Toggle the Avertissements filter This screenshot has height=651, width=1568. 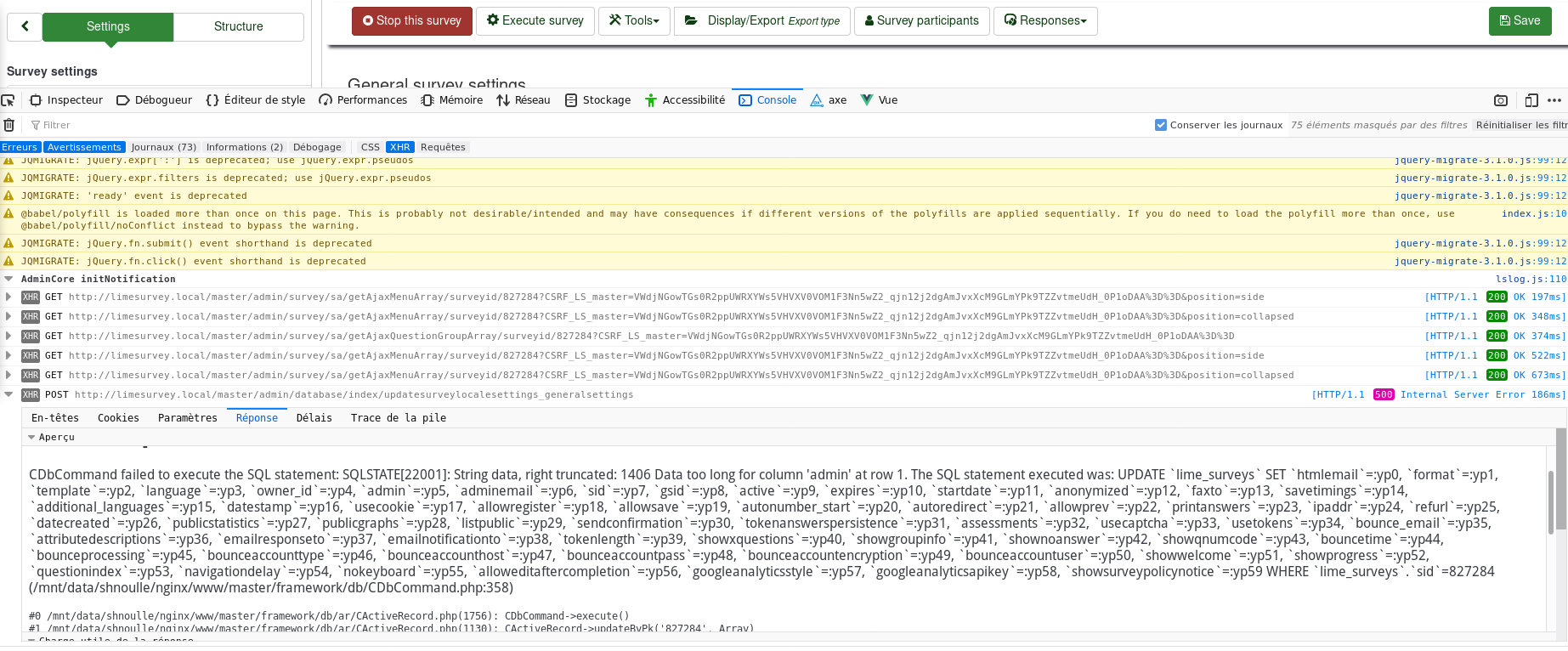click(x=84, y=147)
